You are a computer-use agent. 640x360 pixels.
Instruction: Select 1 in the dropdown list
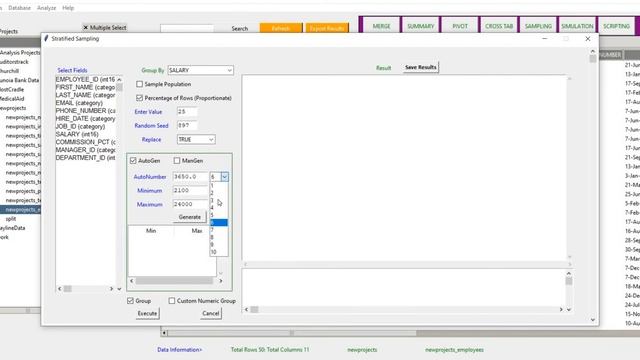[x=219, y=186]
